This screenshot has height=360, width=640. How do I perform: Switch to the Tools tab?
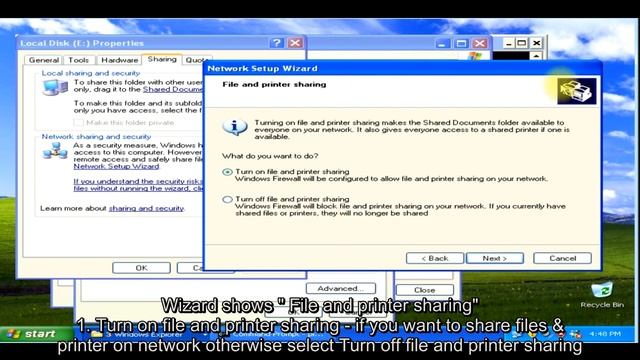pos(78,60)
